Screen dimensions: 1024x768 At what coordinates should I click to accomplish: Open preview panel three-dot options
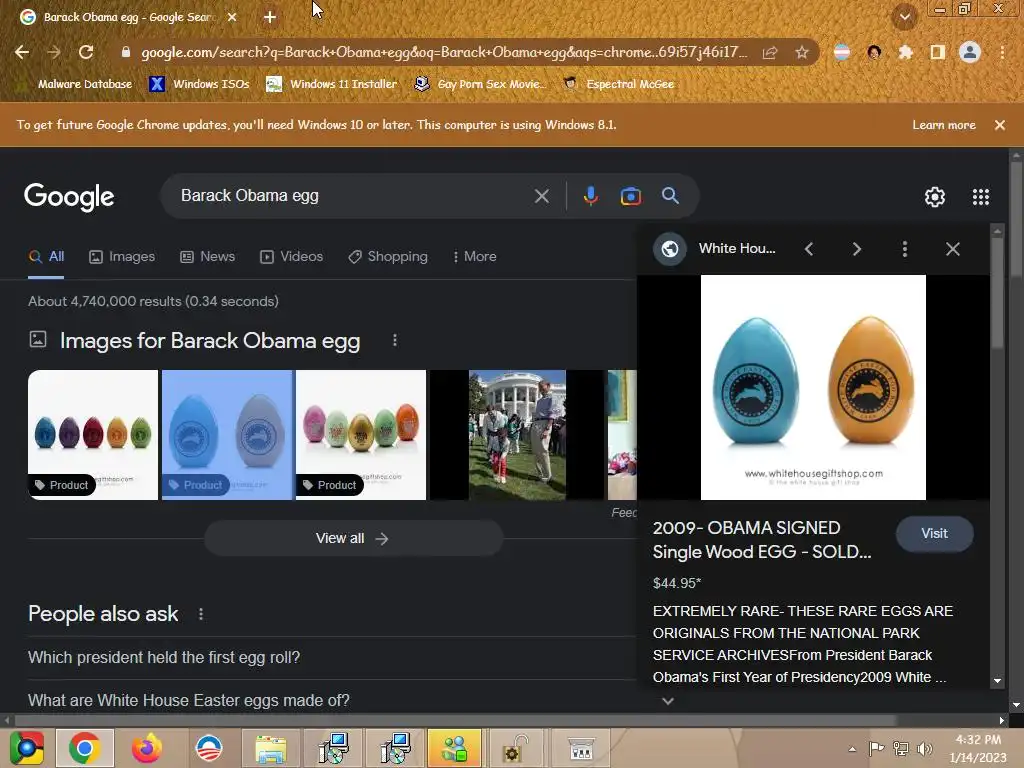tap(904, 249)
